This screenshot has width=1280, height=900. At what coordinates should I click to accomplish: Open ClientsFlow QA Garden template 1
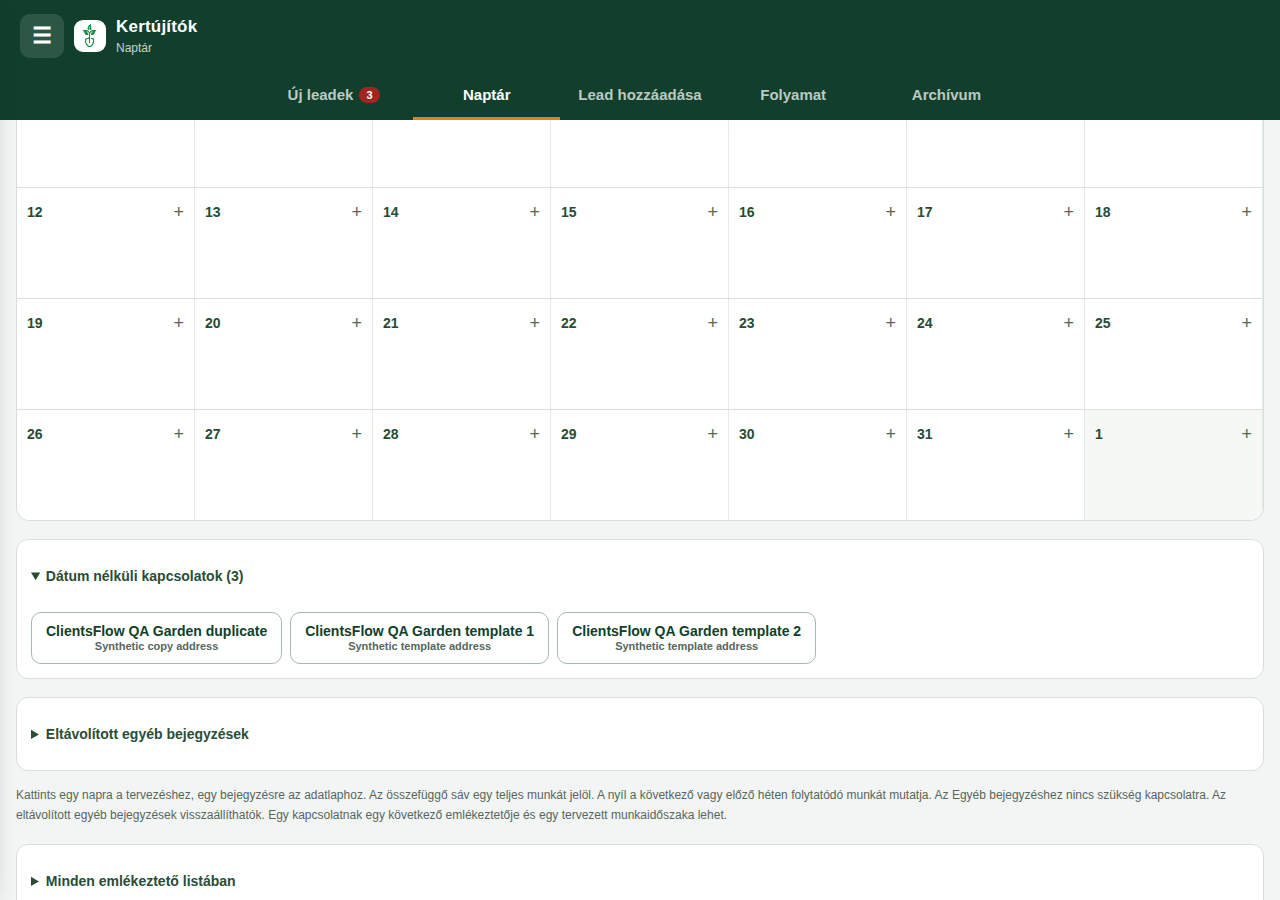[420, 638]
